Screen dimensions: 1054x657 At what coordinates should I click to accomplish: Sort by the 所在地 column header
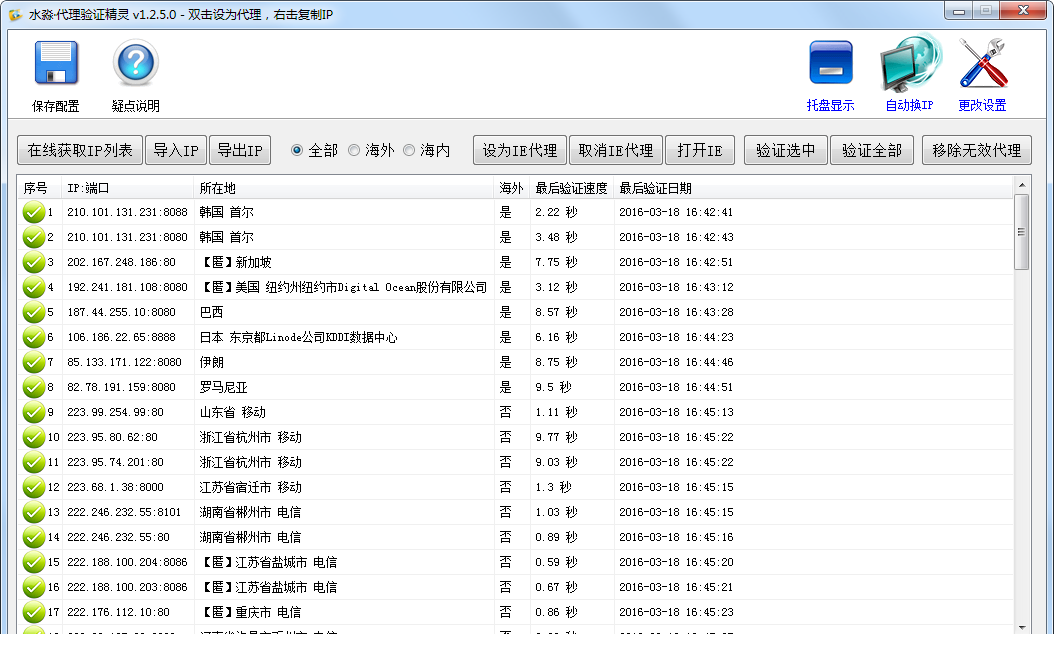pyautogui.click(x=343, y=188)
